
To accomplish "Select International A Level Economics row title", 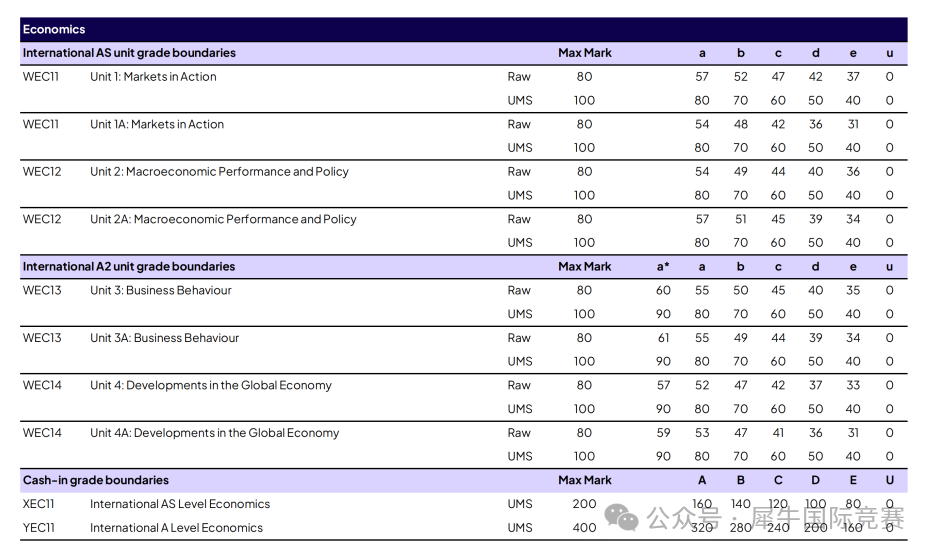I will pyautogui.click(x=176, y=528).
